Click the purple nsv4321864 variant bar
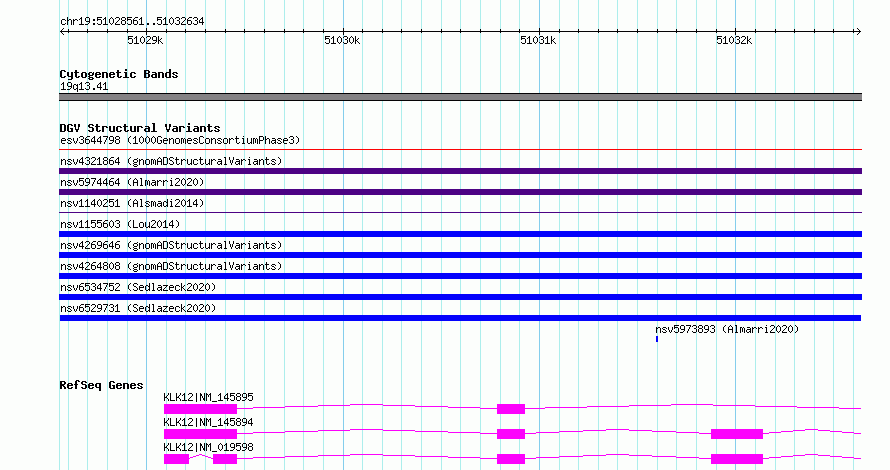 460,171
